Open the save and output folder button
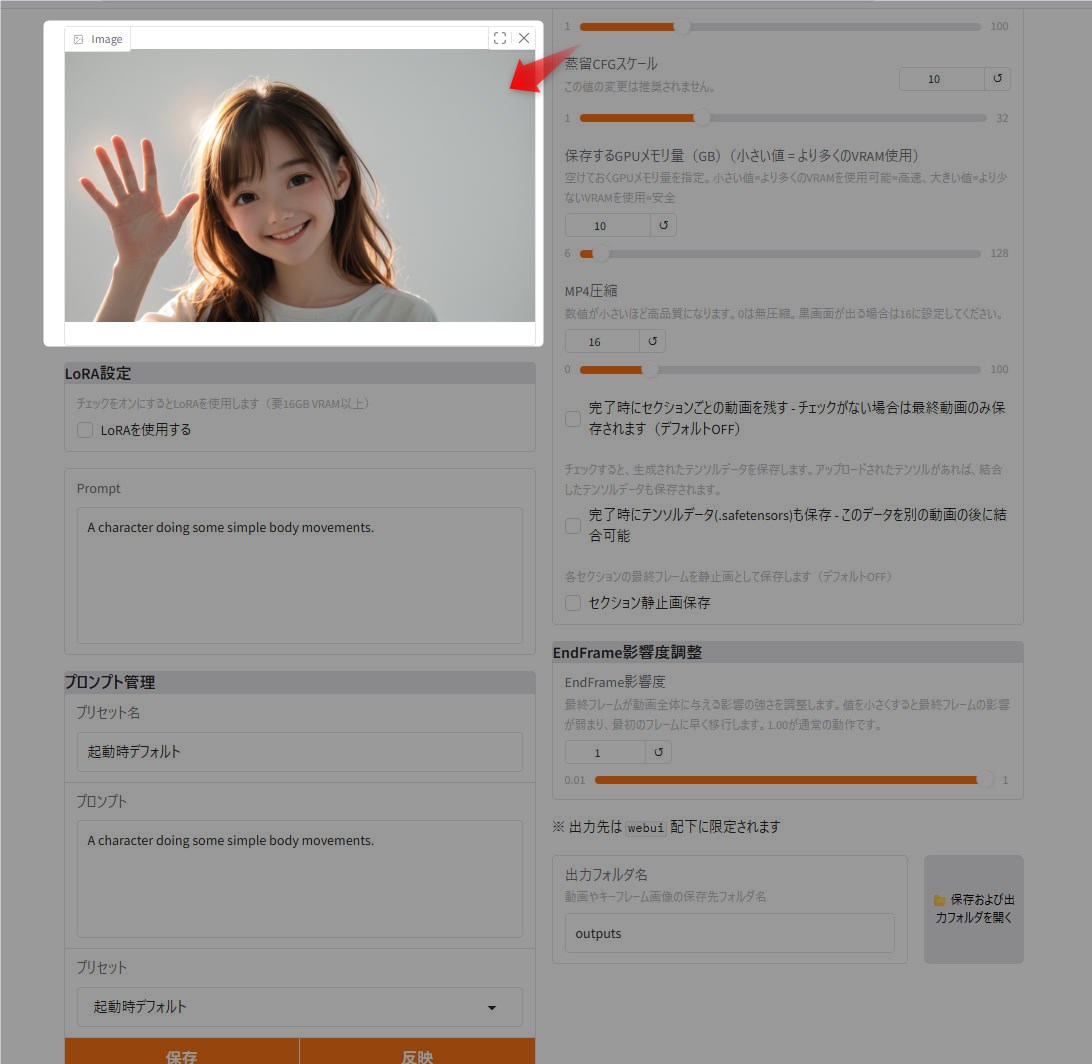 point(973,908)
